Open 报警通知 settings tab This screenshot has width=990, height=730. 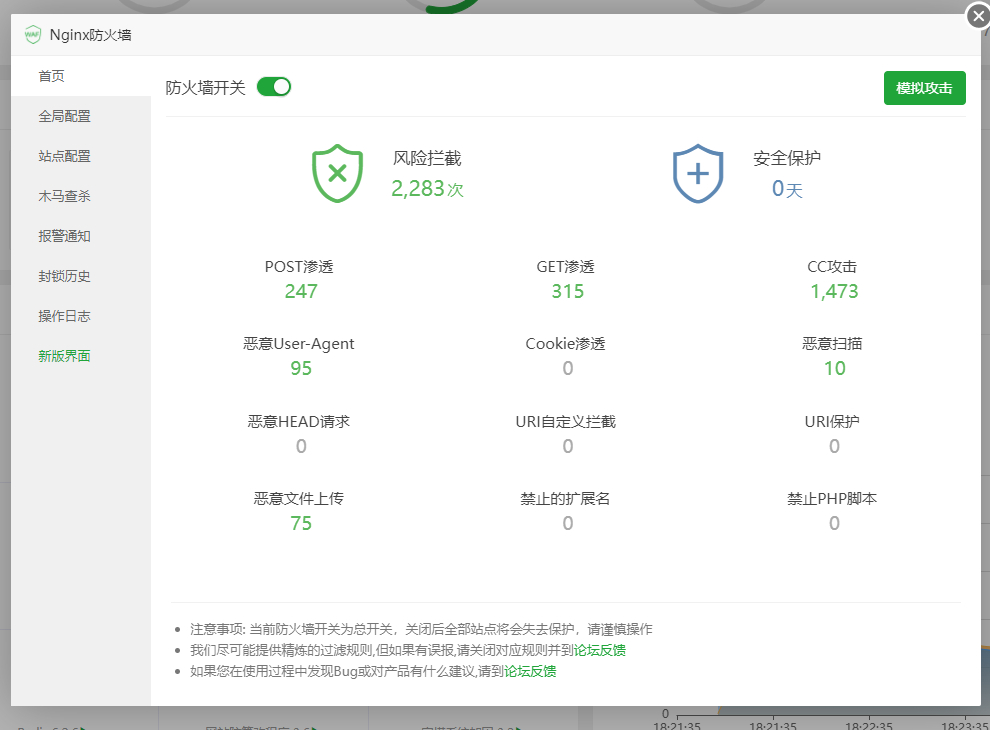coord(65,236)
